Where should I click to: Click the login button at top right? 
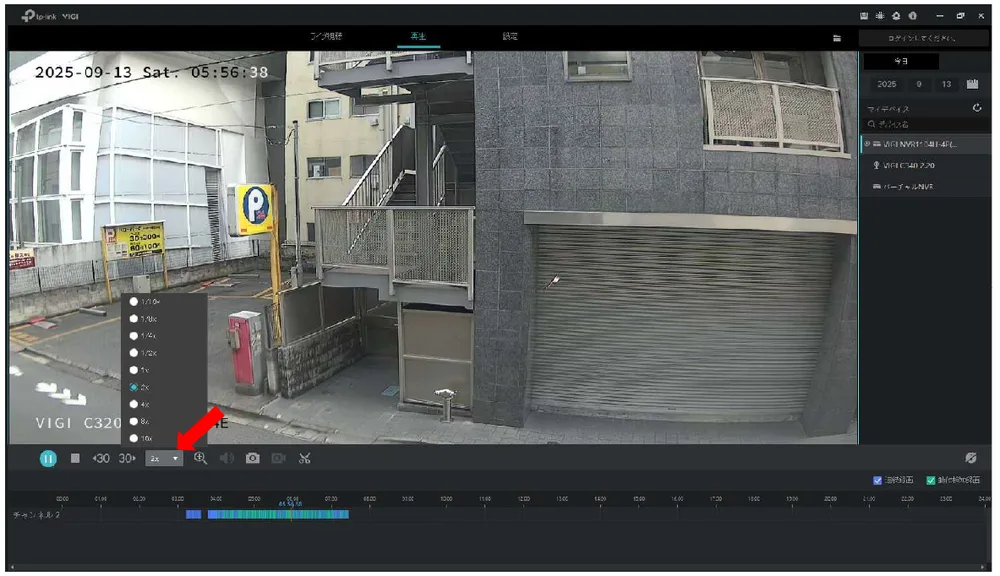pos(922,38)
